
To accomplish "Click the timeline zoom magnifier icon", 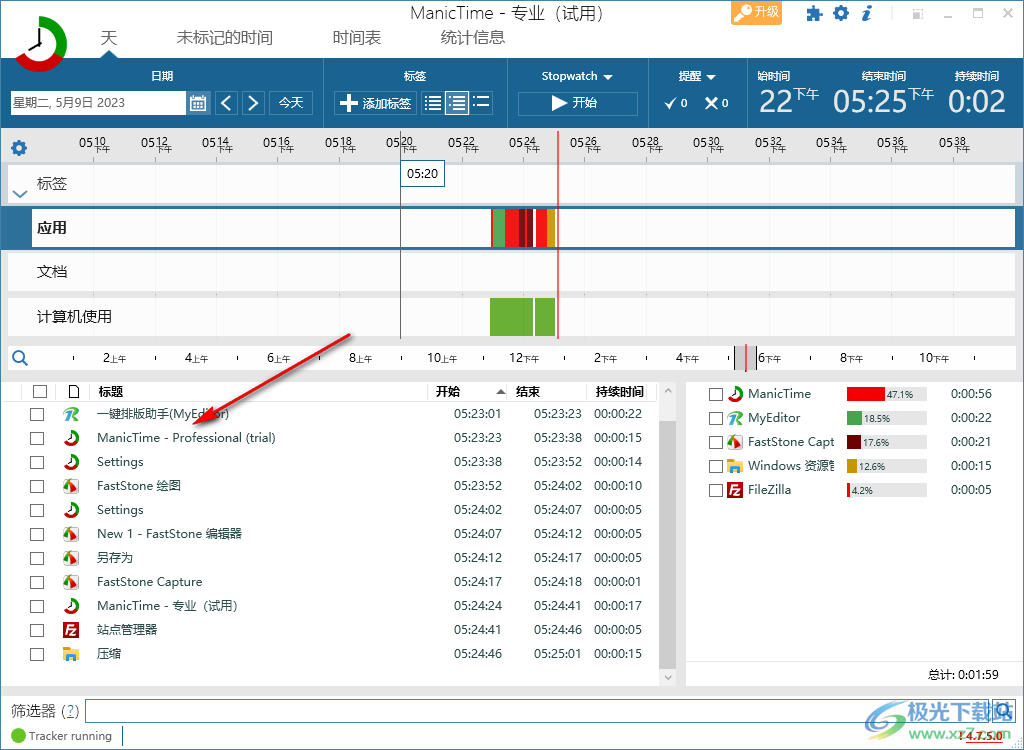I will 20,358.
